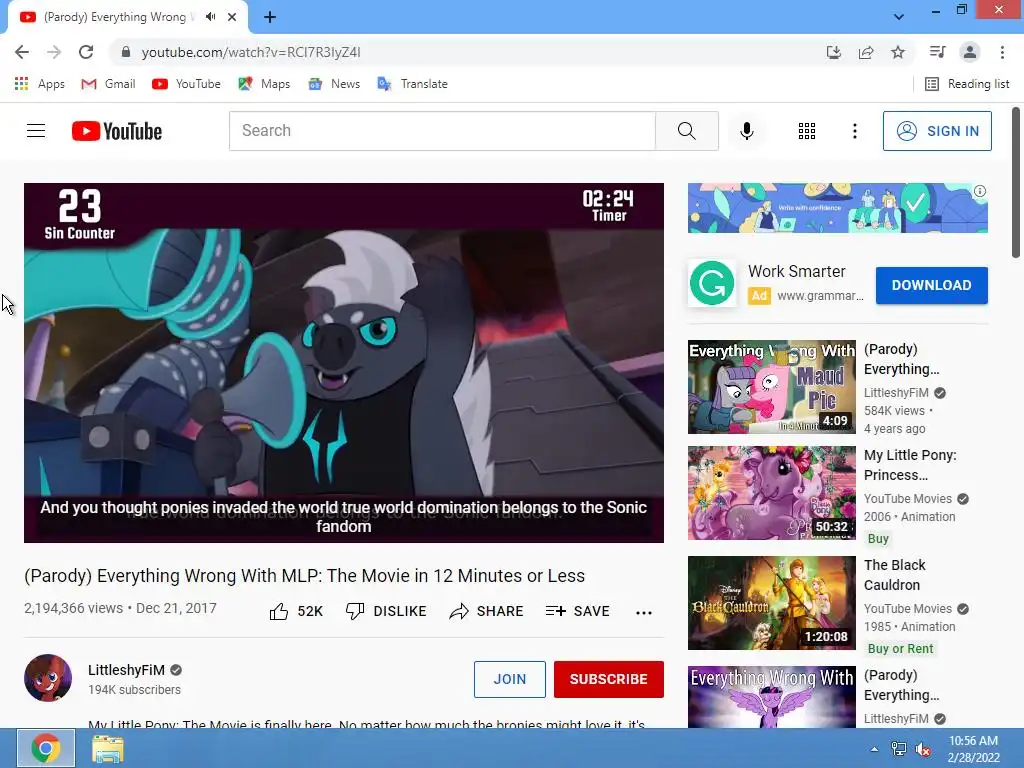The height and width of the screenshot is (768, 1024).
Task: Activate voice search microphone icon
Action: click(x=746, y=131)
